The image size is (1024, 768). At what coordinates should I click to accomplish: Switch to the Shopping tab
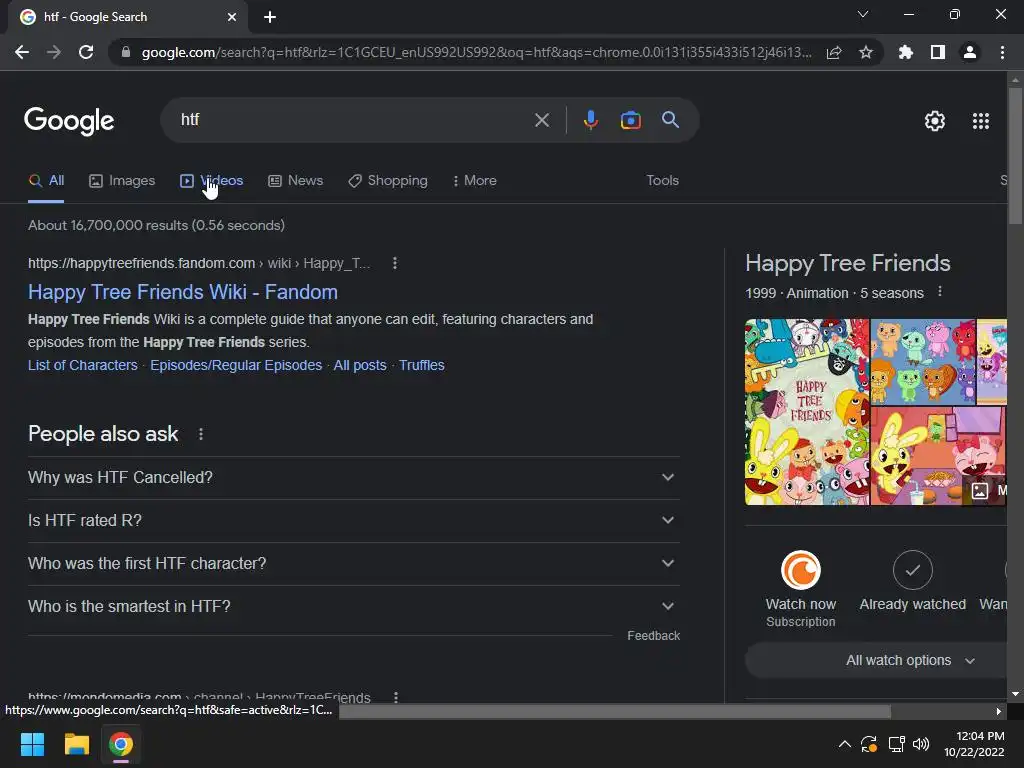(388, 181)
